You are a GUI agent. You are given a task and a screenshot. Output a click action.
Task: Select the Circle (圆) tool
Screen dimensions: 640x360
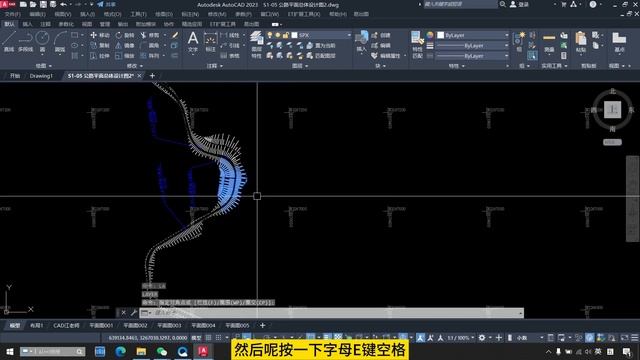click(42, 41)
